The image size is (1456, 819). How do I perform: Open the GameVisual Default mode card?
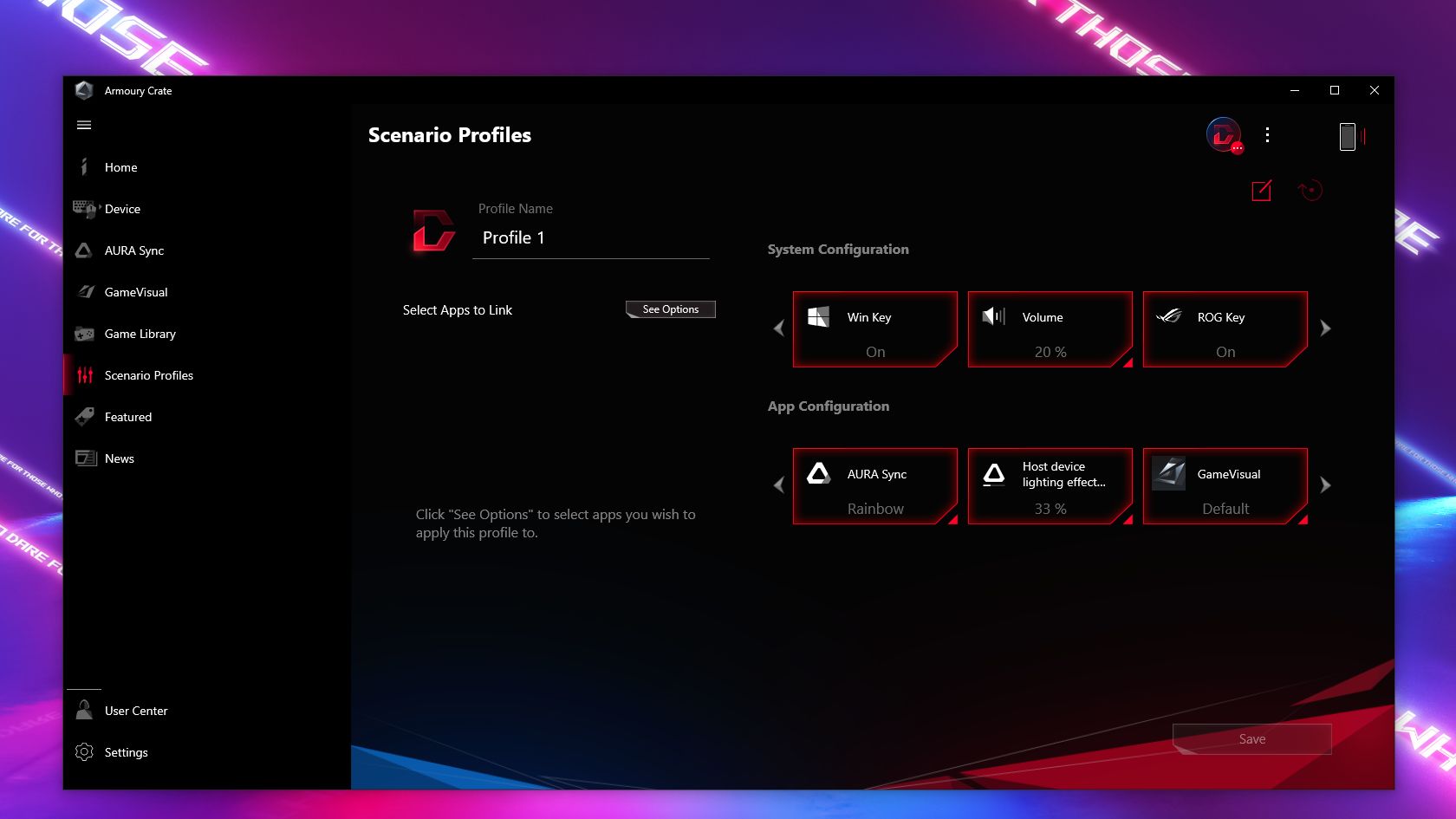point(1225,486)
